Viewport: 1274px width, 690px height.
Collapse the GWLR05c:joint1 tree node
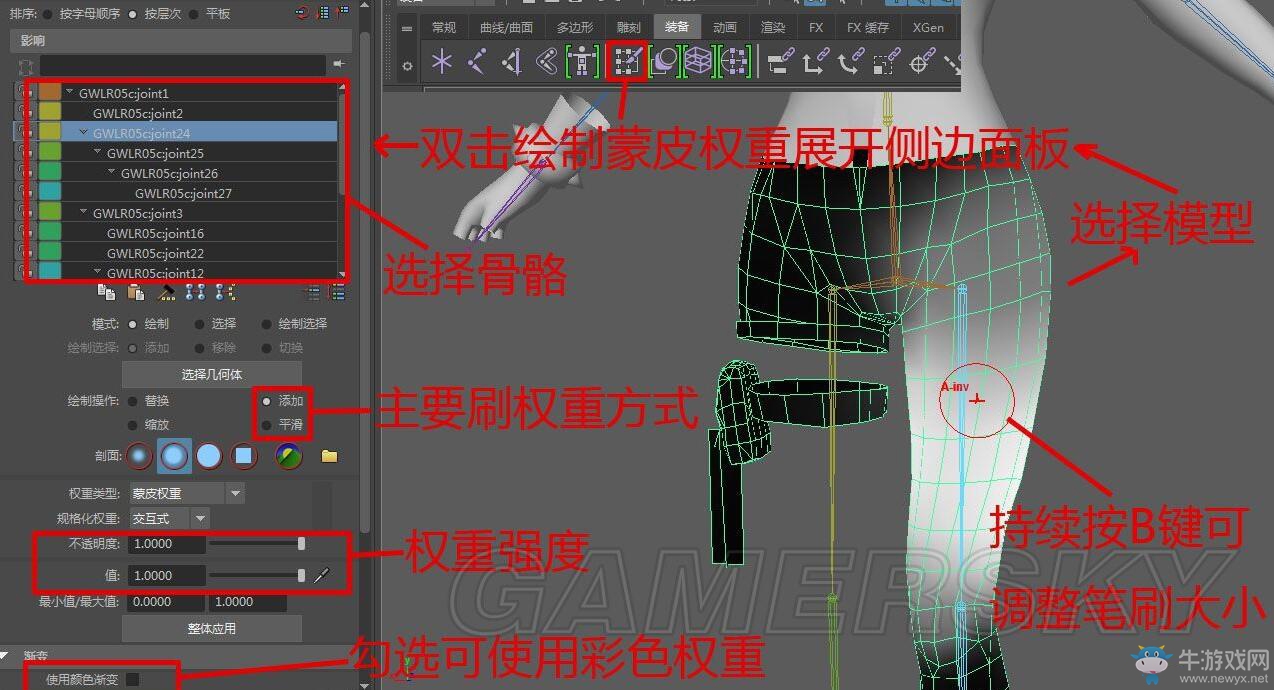point(70,93)
